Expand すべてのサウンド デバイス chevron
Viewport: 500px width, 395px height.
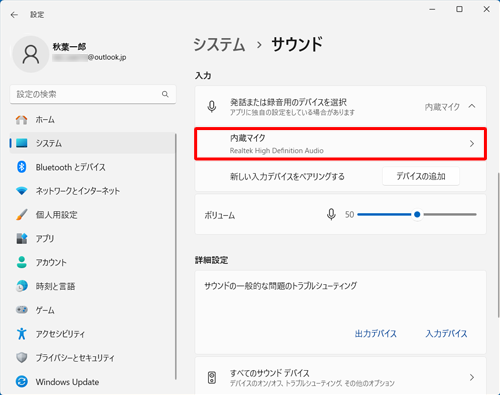(x=472, y=377)
